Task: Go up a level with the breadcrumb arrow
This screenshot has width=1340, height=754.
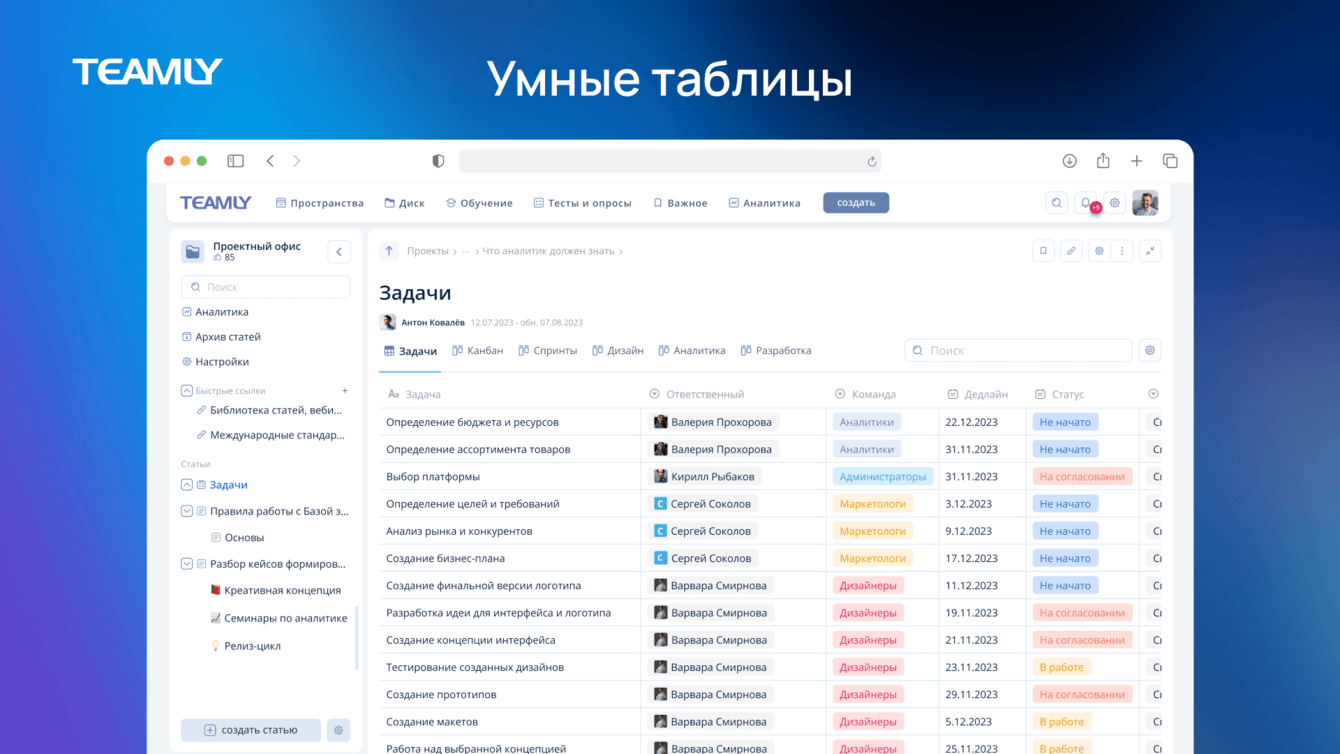Action: 389,251
